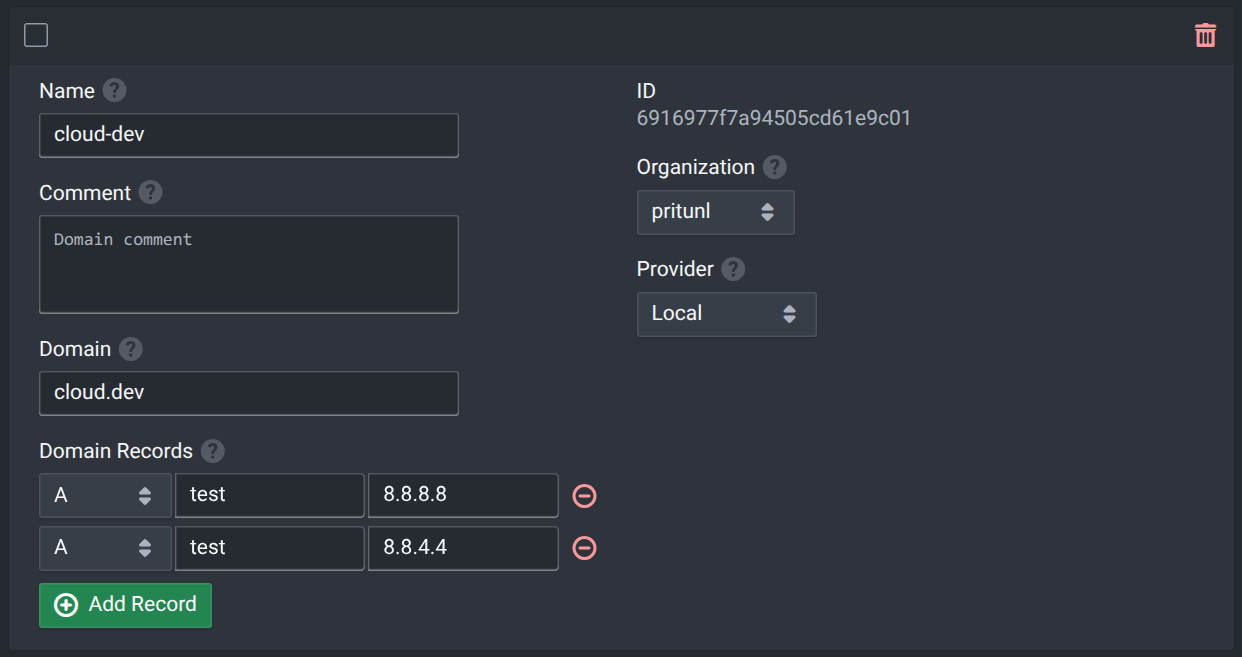Click the red trash delete icon
Screen dimensions: 1242x657
pos(1205,36)
